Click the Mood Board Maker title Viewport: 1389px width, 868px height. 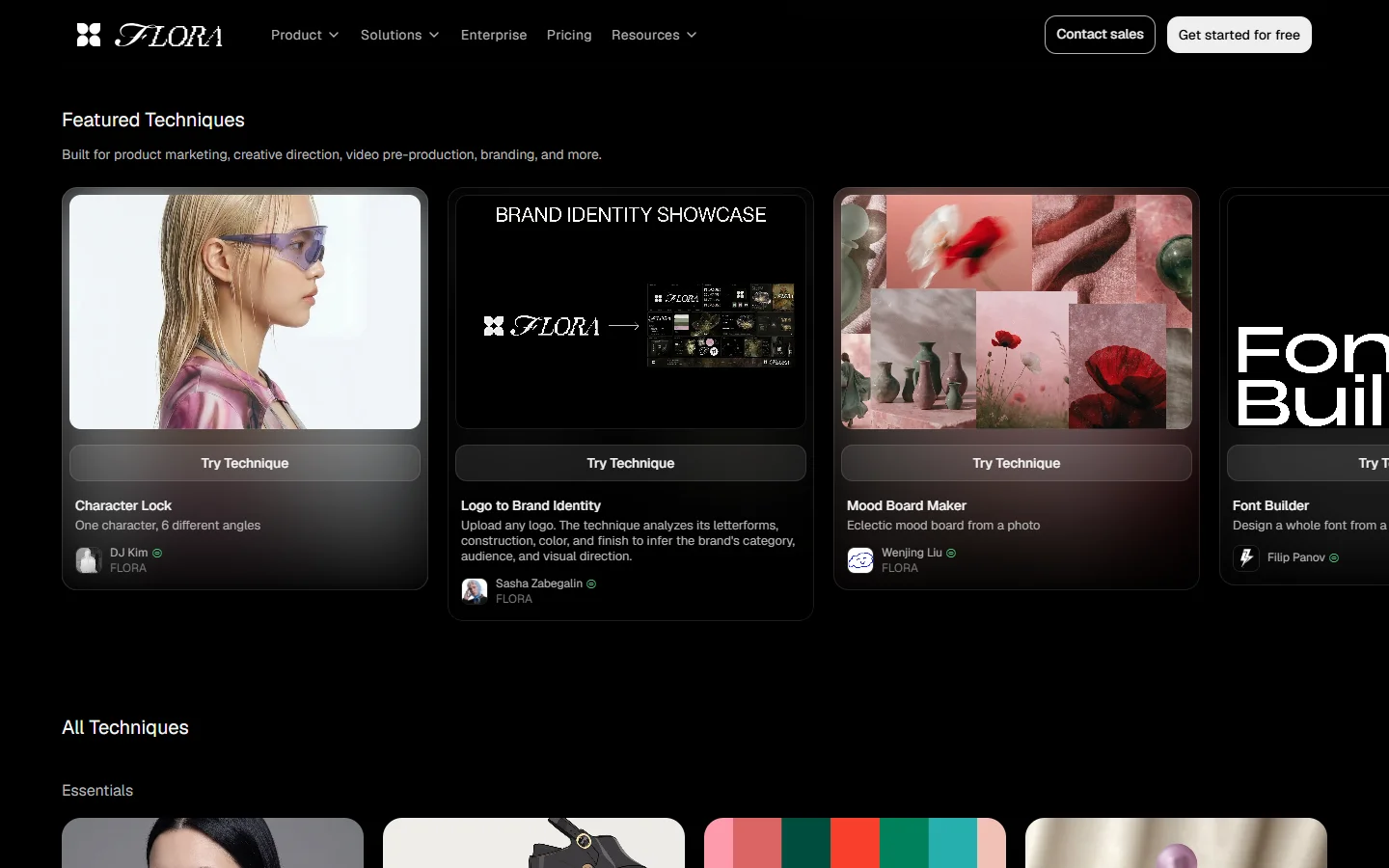tap(907, 505)
